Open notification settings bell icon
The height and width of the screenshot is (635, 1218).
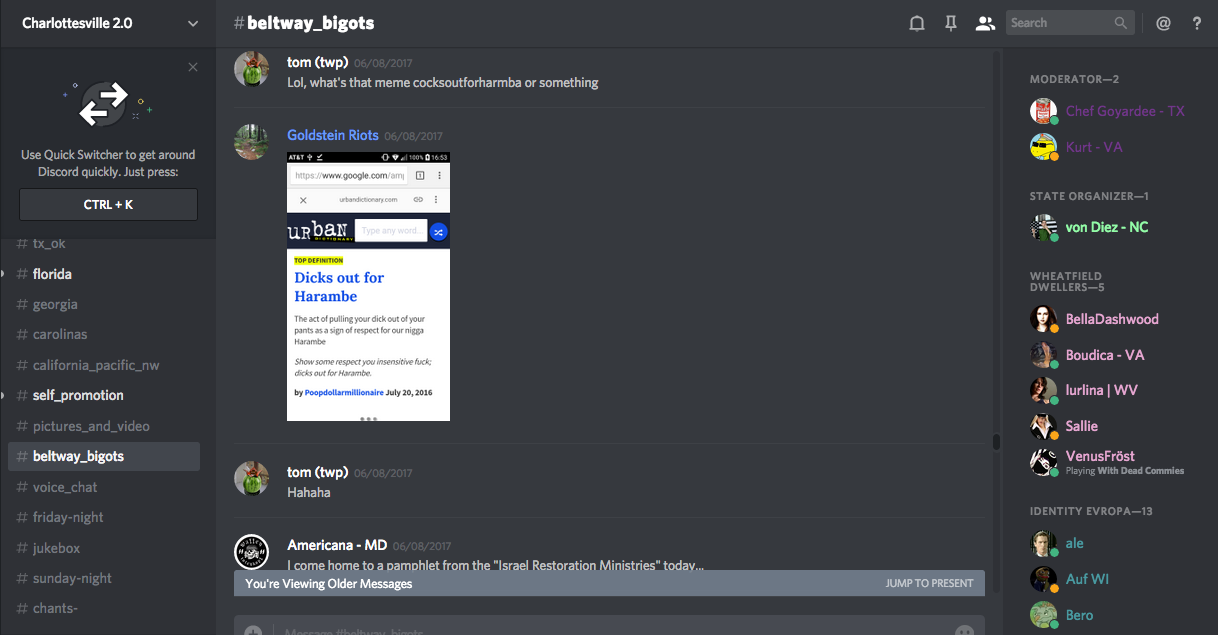point(916,23)
